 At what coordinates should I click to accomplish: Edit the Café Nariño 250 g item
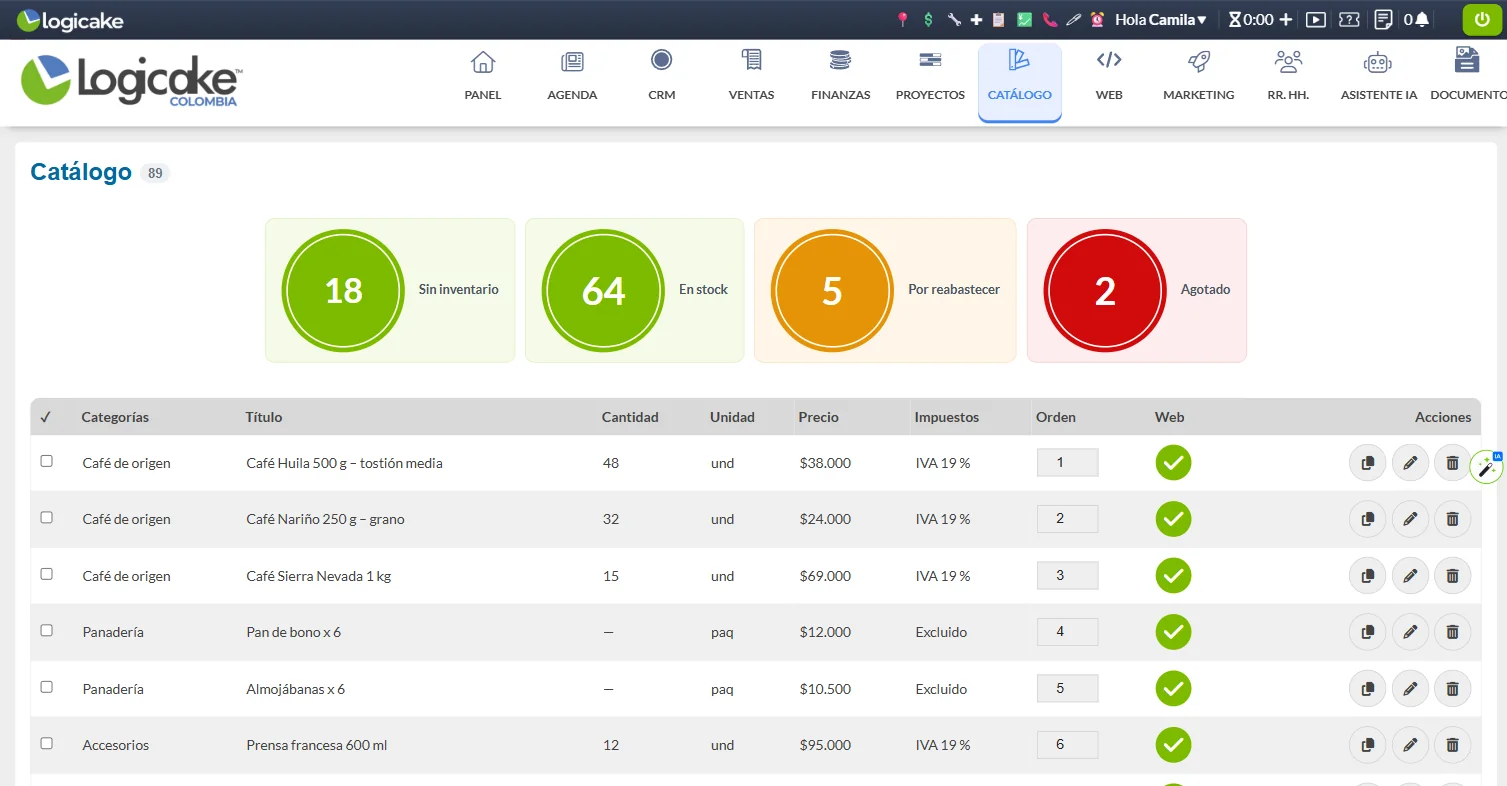click(1410, 519)
